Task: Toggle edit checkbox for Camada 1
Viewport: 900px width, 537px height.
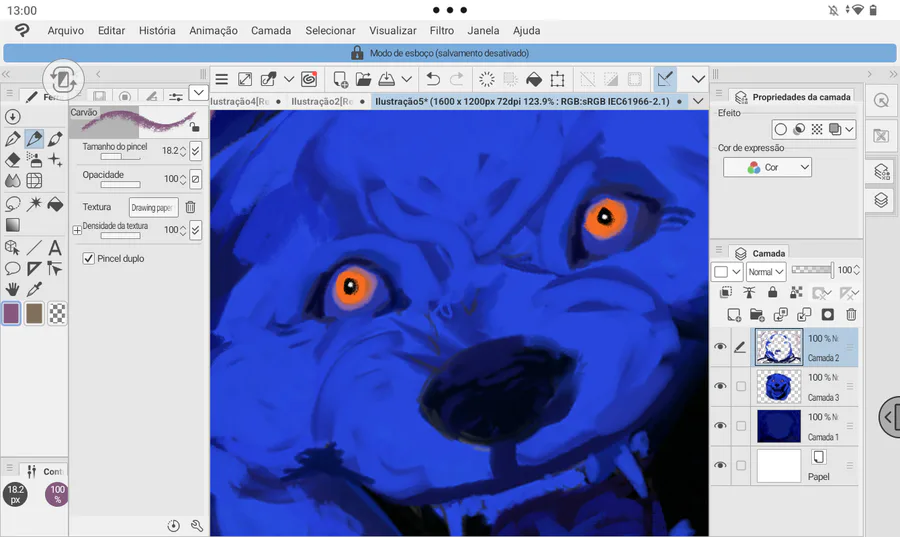Action: pos(741,426)
